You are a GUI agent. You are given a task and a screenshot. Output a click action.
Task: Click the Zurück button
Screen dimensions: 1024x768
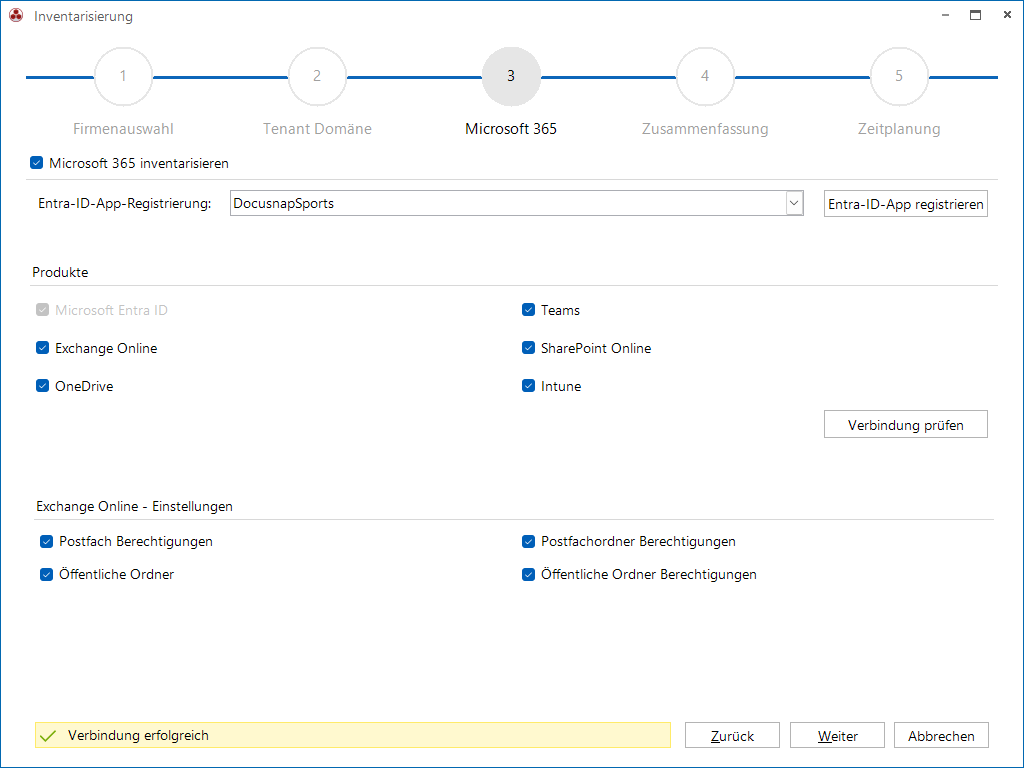click(x=732, y=735)
